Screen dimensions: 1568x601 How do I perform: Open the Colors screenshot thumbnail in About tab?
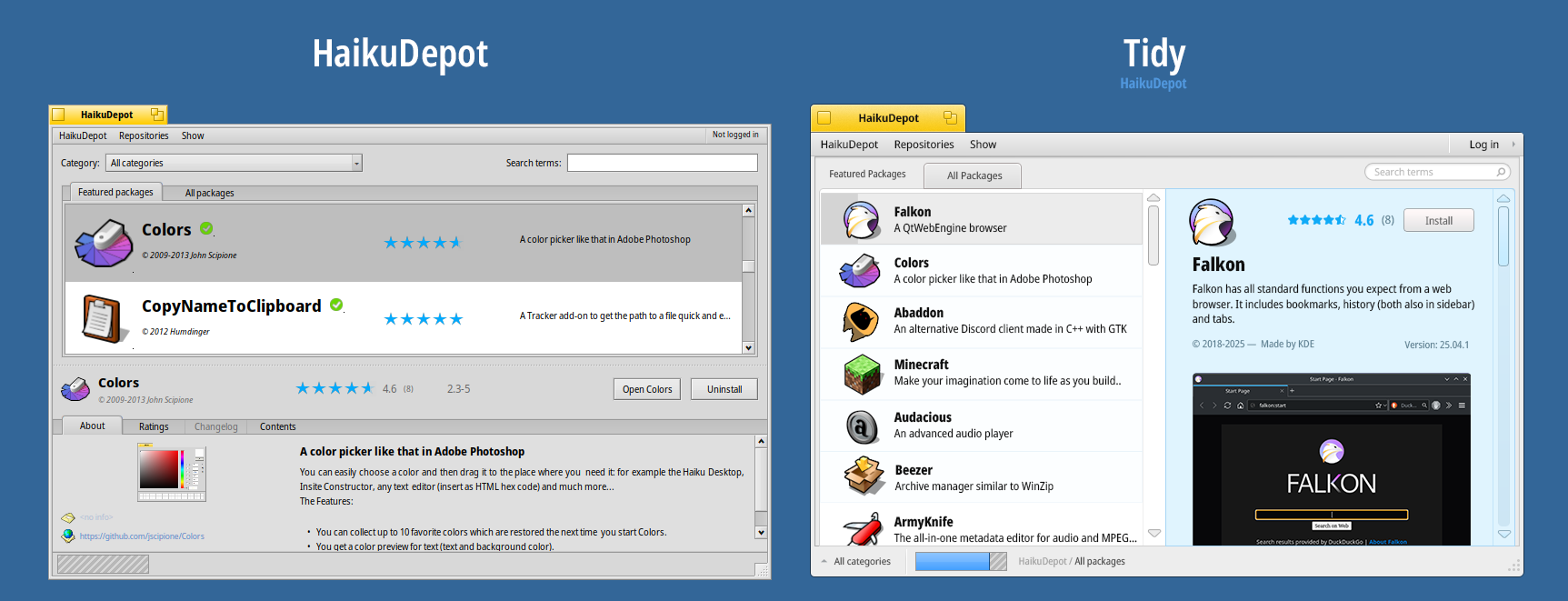[172, 472]
